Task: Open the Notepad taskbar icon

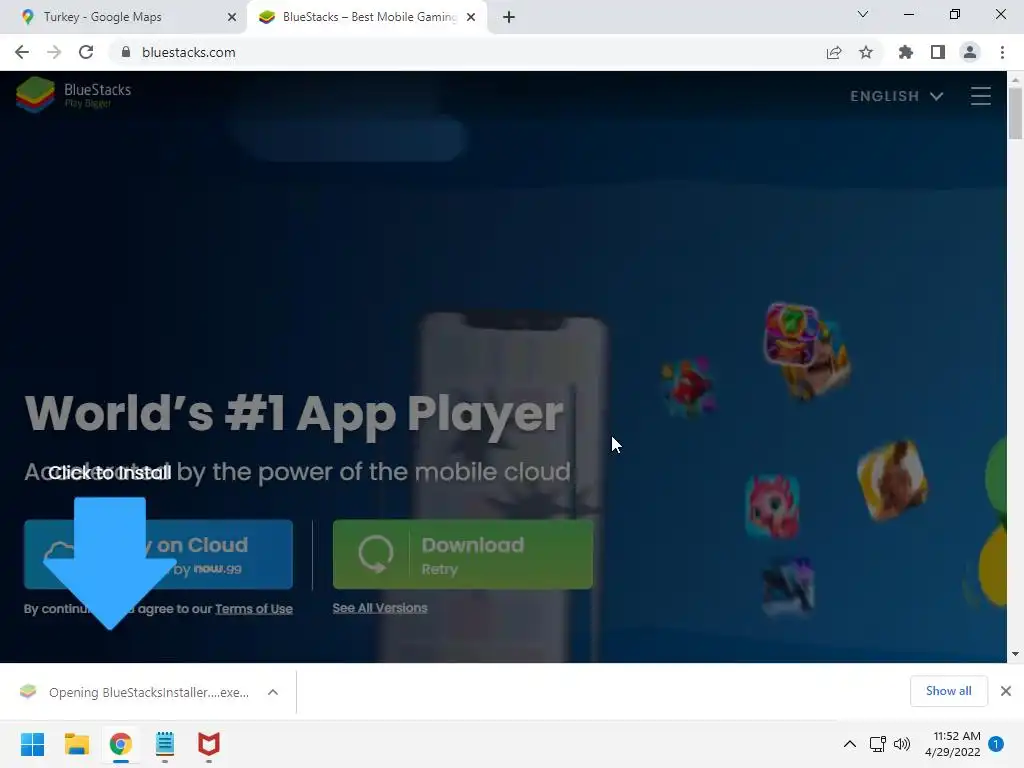Action: [x=165, y=744]
